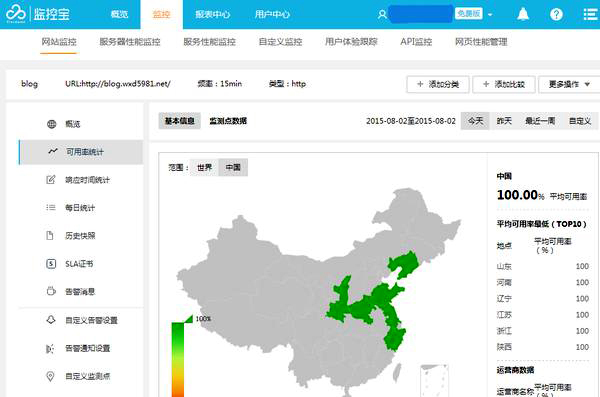Click the availability color gradient legend
This screenshot has height=397, width=600.
(x=178, y=358)
